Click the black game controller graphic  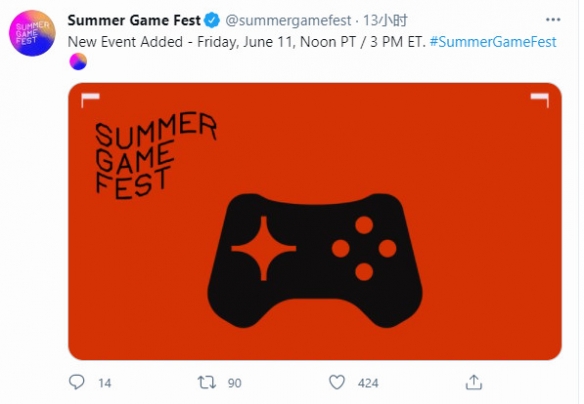315,260
